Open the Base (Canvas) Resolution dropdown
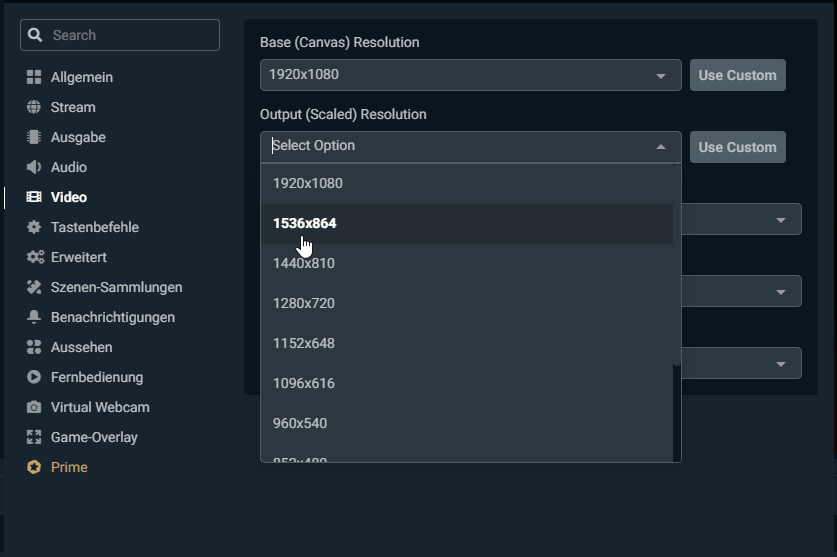The width and height of the screenshot is (837, 557). coord(470,75)
